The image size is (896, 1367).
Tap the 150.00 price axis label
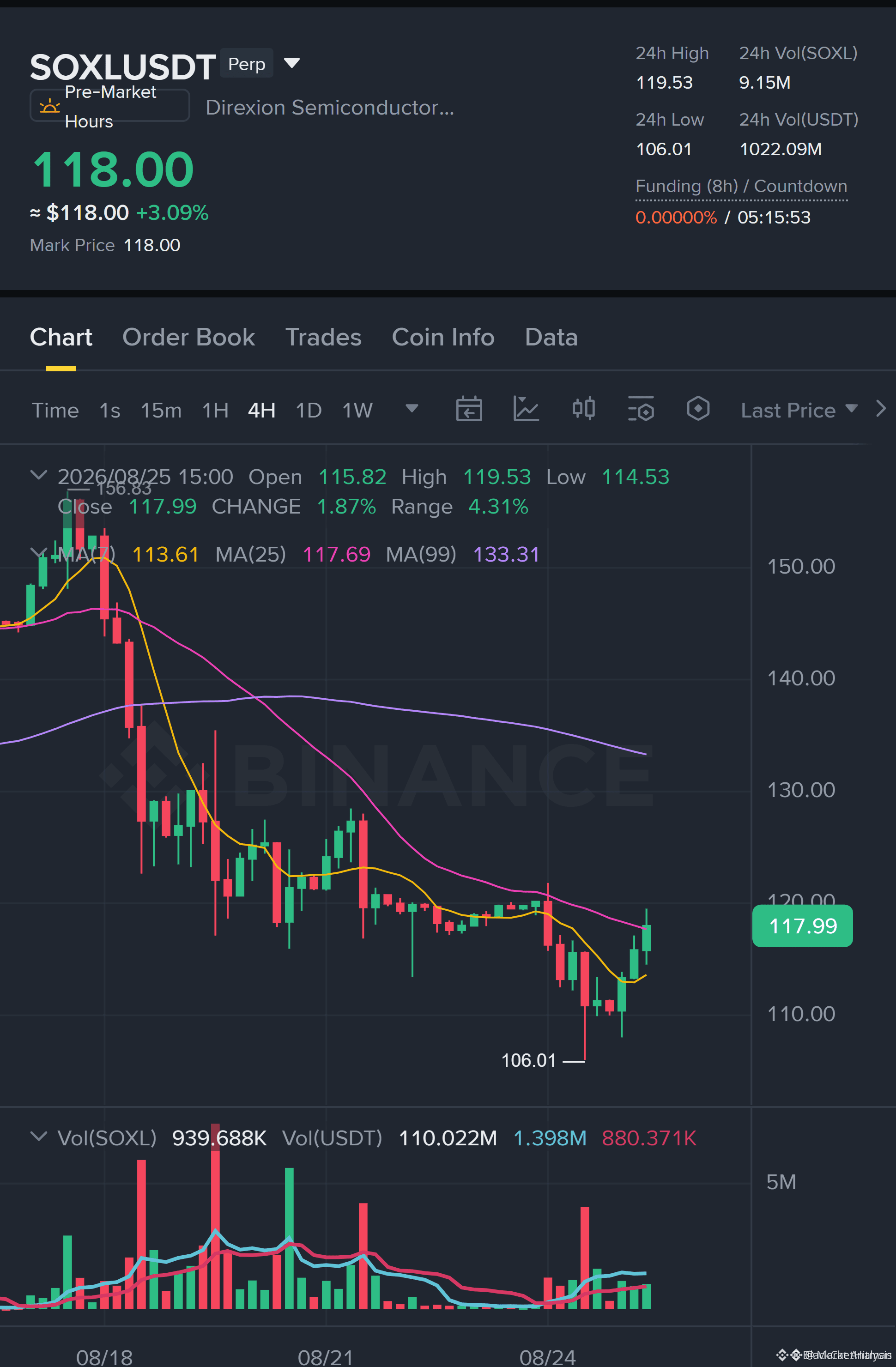801,566
